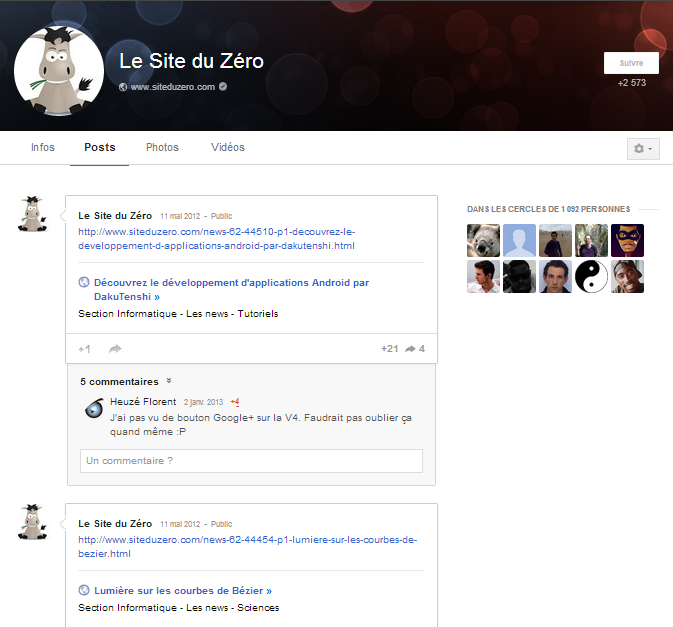Open Lumière sur les courbes de Bézier article
The height and width of the screenshot is (627, 673).
point(183,591)
